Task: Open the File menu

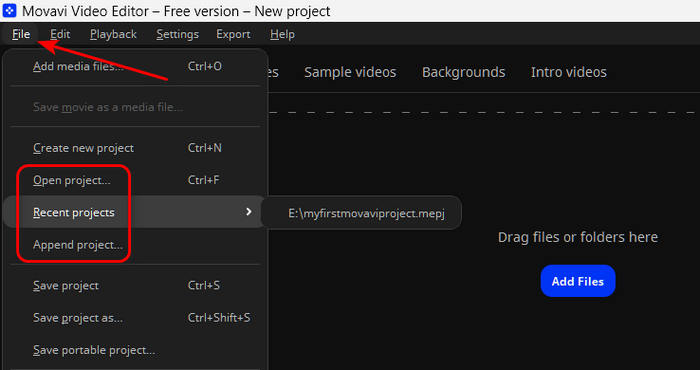Action: click(x=21, y=34)
